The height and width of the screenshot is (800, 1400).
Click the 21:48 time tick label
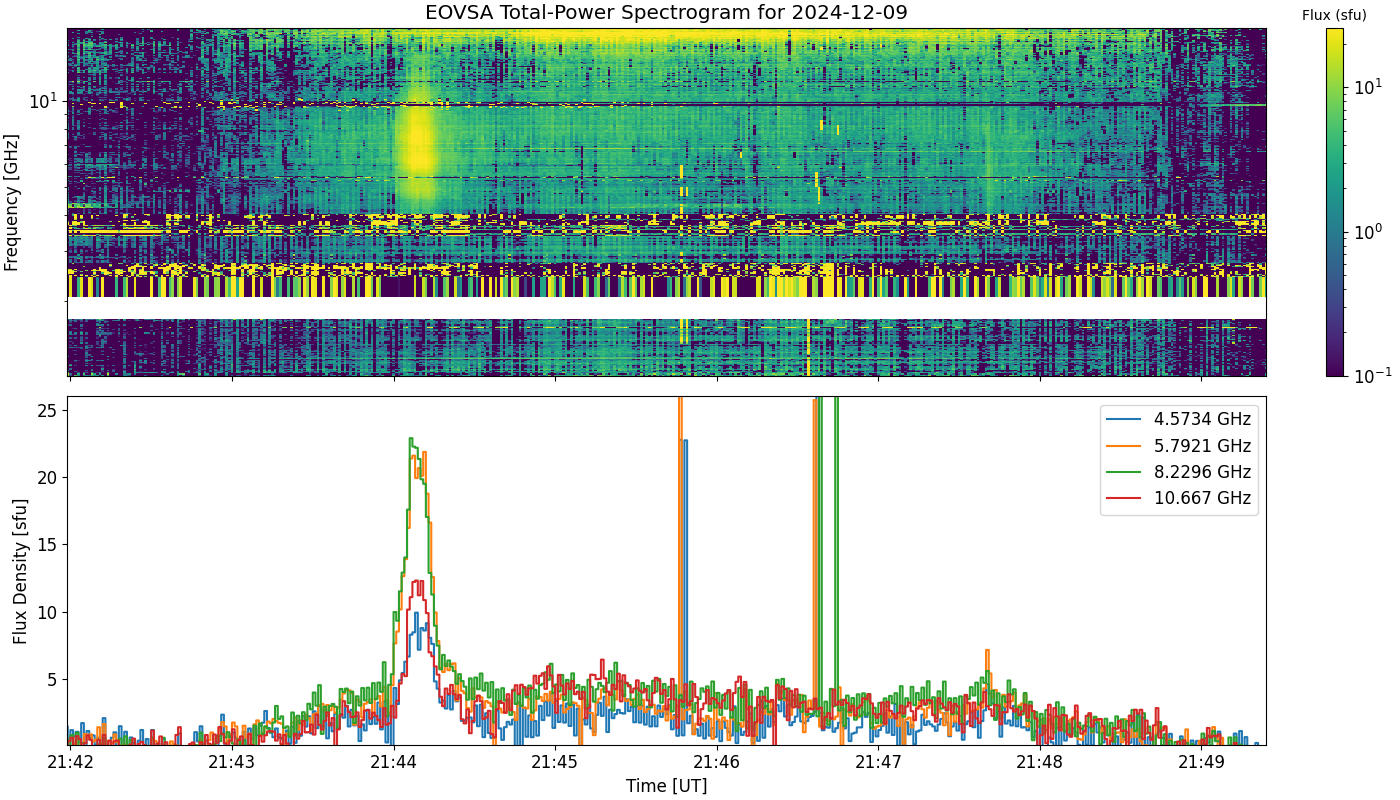[x=1040, y=762]
